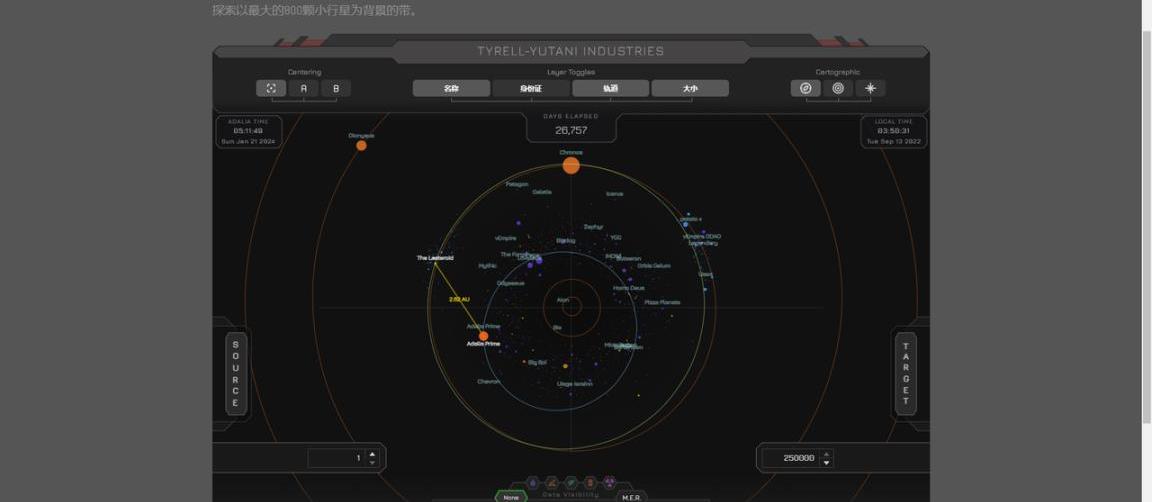This screenshot has height=502, width=1152.
Task: Click the Galatia asteroid label
Action: point(542,192)
